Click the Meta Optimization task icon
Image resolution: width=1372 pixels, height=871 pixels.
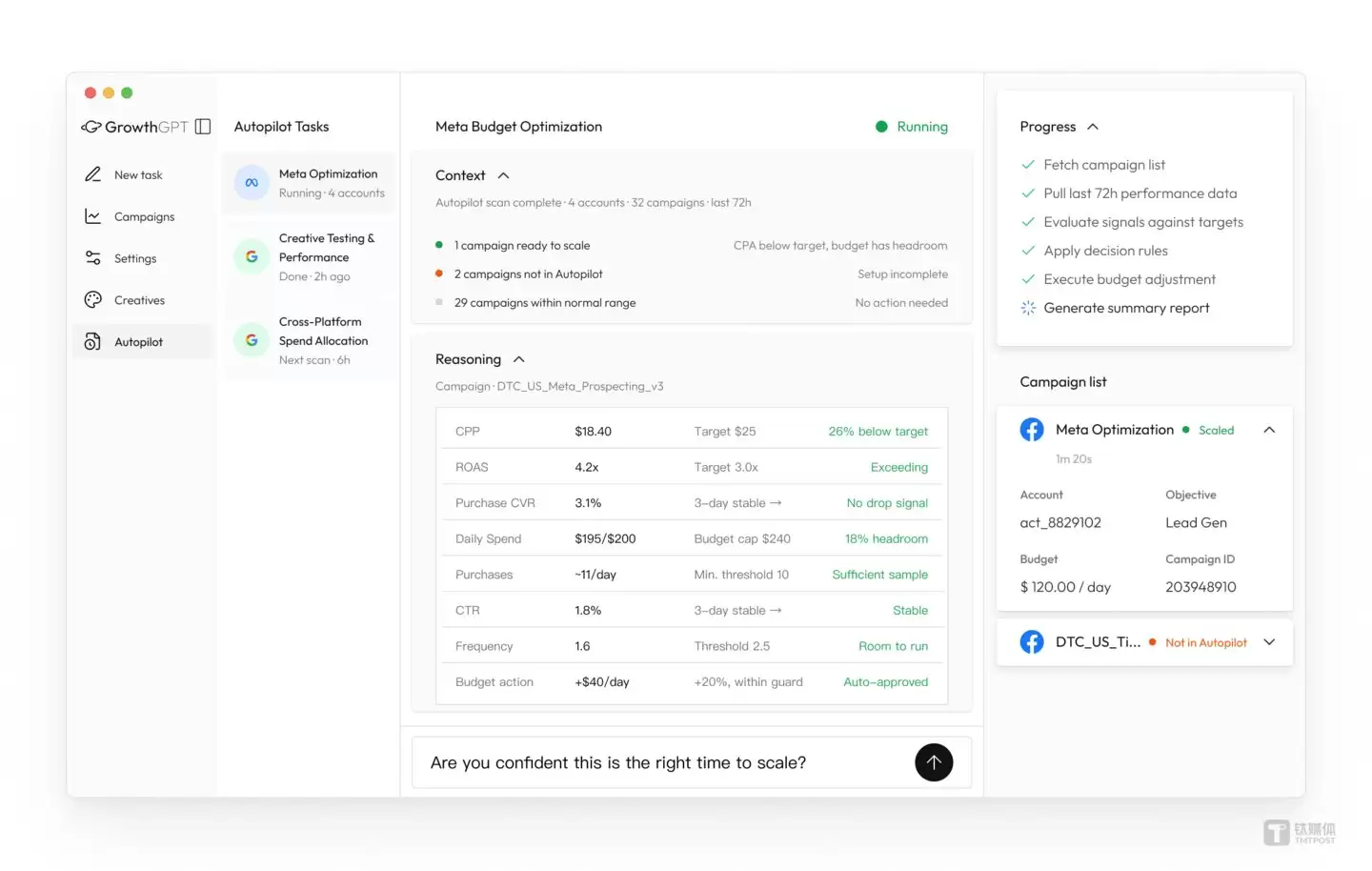[x=251, y=182]
